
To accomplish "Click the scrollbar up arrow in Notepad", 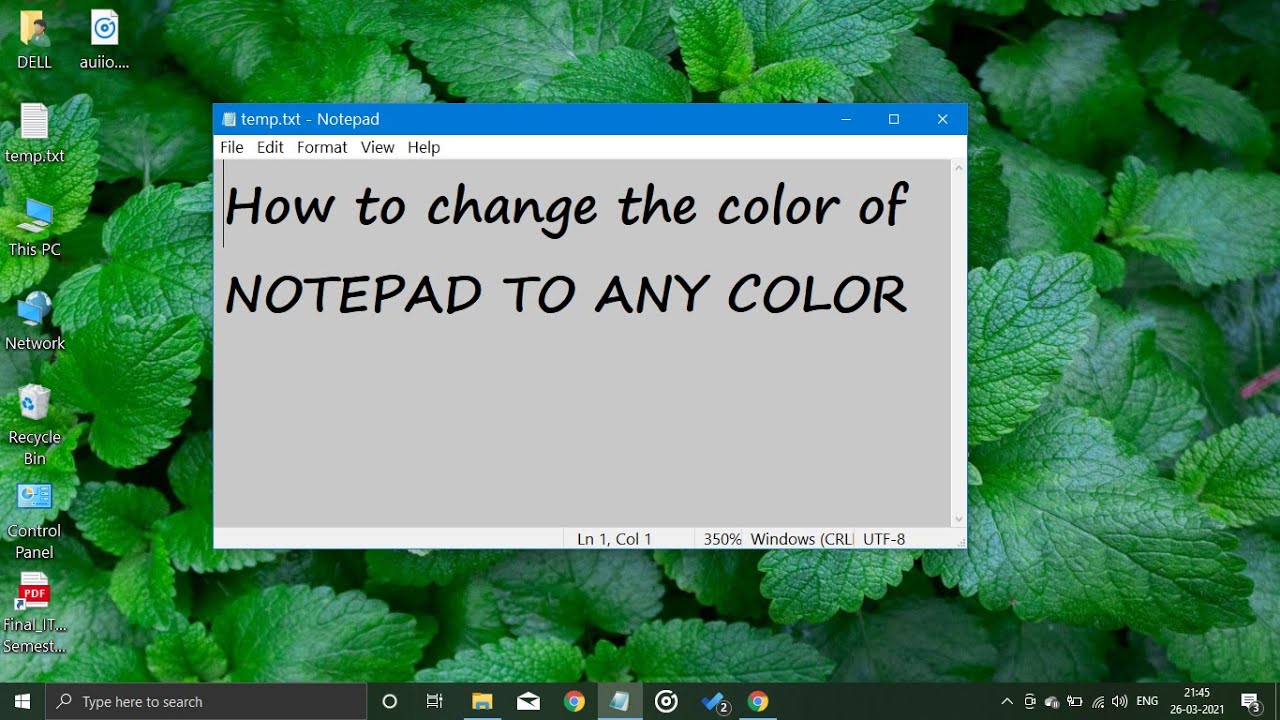I will pos(959,168).
